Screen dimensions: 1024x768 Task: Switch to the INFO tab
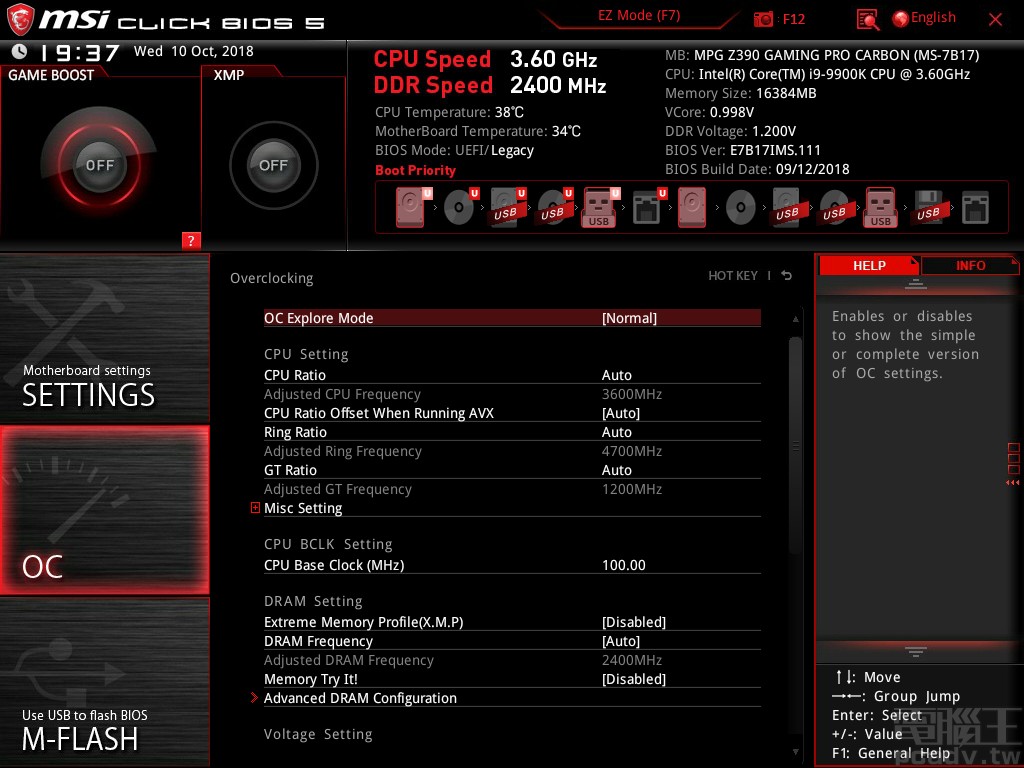tap(970, 265)
